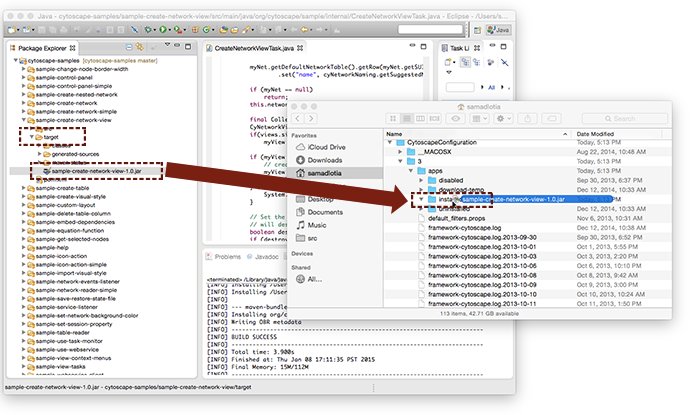
Task: Switch Finder to icon view
Action: click(393, 119)
